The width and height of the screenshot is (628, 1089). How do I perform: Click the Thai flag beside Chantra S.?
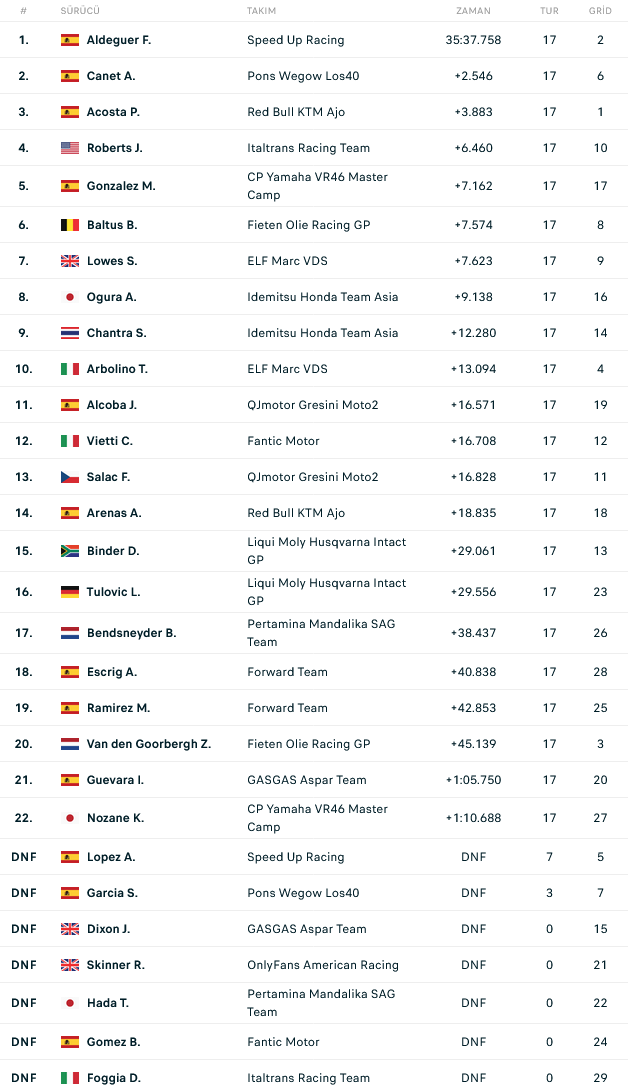click(69, 333)
